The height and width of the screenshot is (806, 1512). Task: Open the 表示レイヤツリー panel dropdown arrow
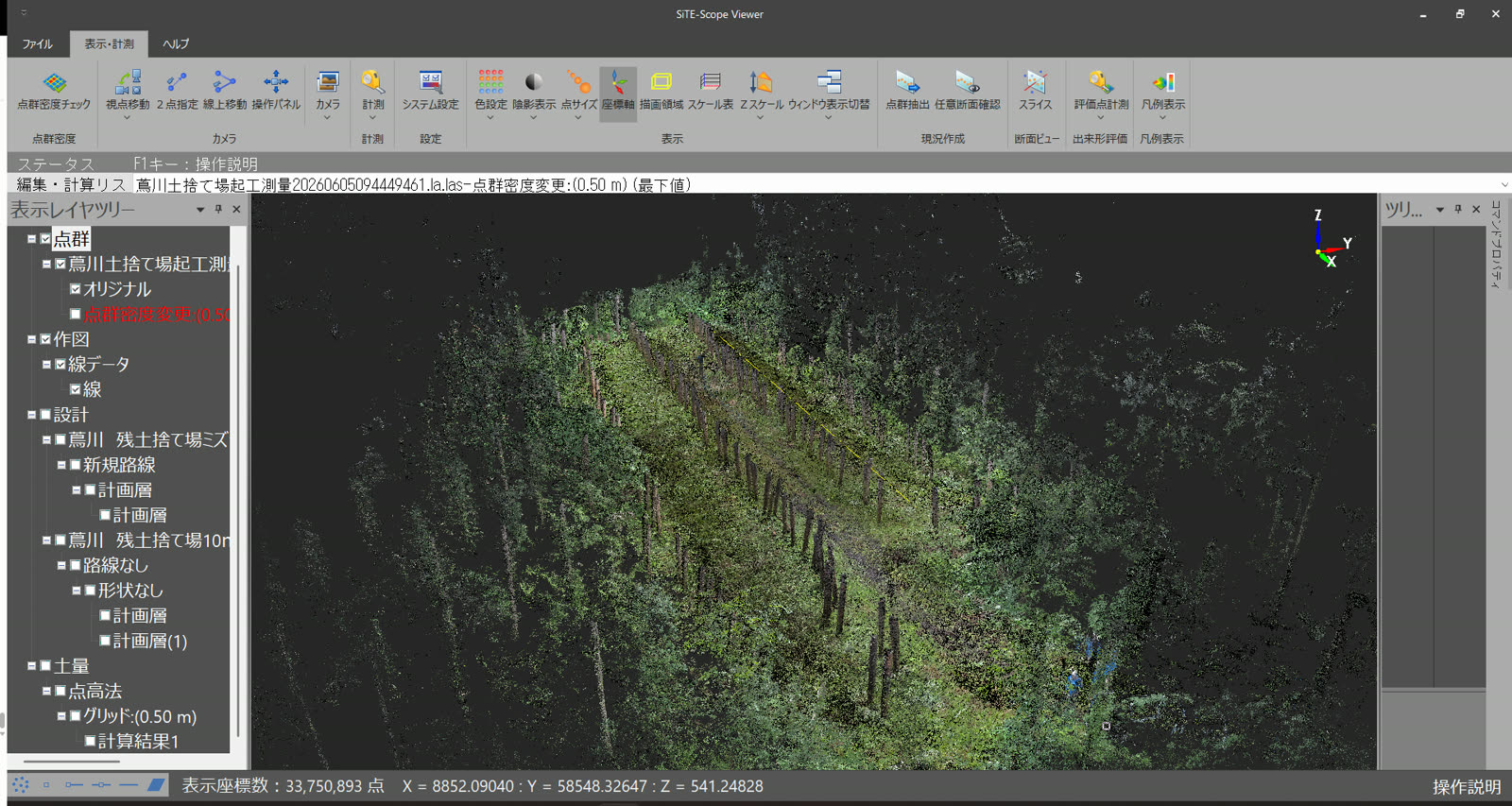point(200,210)
